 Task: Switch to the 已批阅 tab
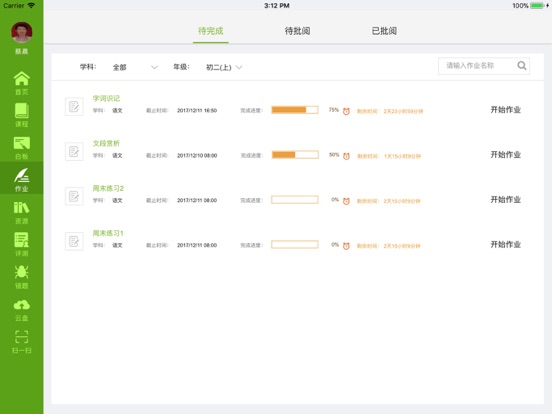click(x=384, y=31)
